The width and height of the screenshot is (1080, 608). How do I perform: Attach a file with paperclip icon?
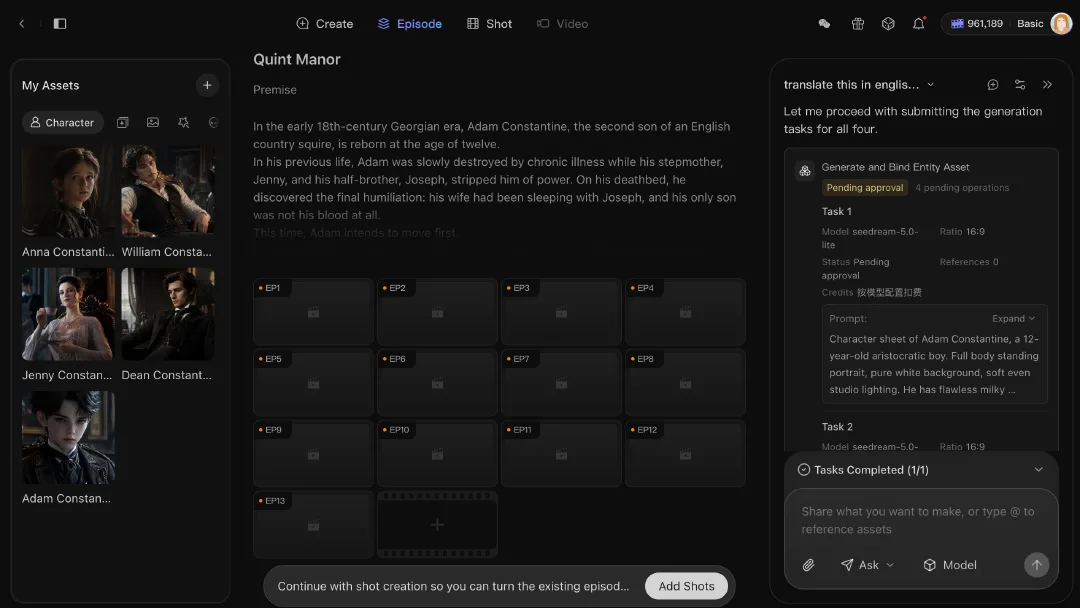(x=809, y=565)
